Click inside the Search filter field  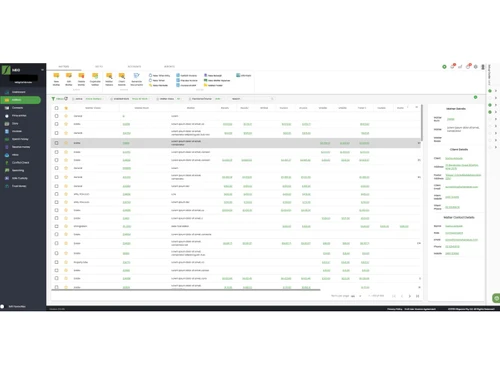coord(252,99)
